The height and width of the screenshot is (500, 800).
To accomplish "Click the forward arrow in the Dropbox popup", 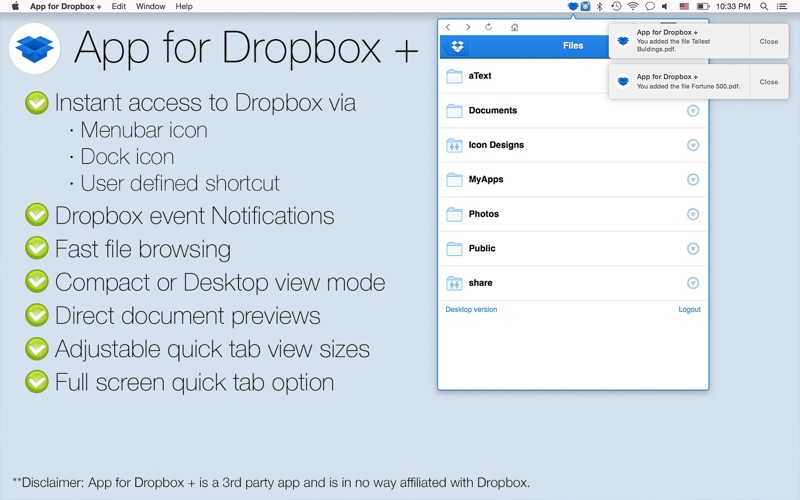I will point(468,27).
